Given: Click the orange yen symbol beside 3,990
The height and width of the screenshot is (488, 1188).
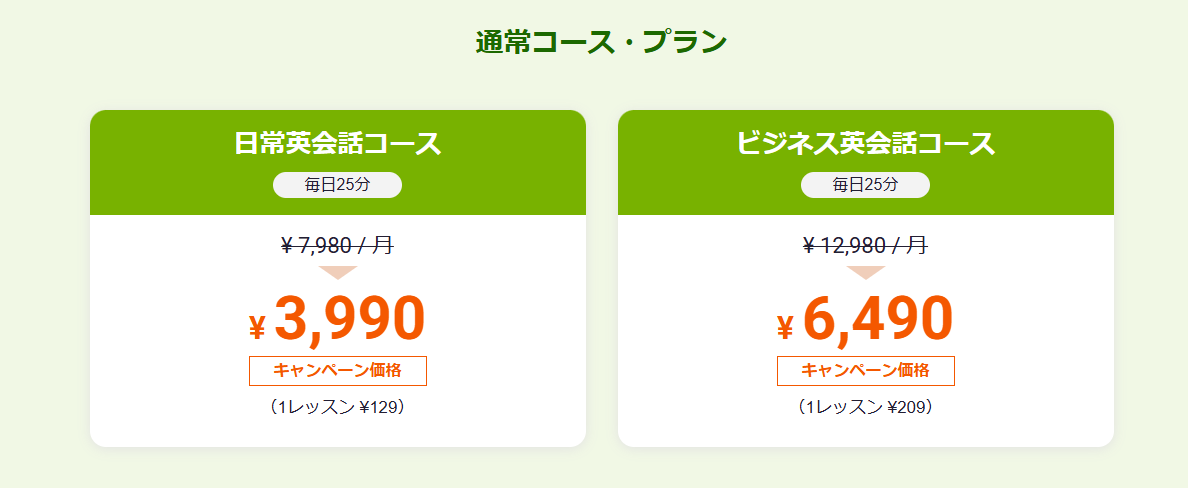Looking at the screenshot, I should pos(257,326).
